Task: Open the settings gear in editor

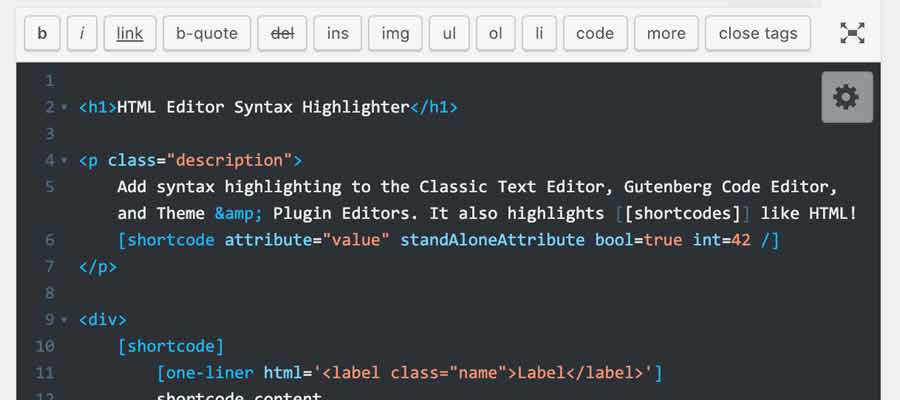Action: 847,97
